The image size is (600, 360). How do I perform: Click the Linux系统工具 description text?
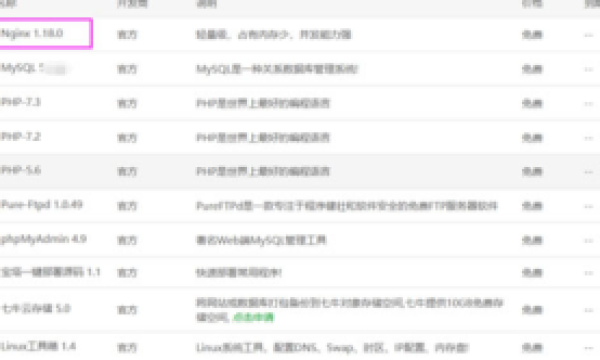tap(332, 348)
